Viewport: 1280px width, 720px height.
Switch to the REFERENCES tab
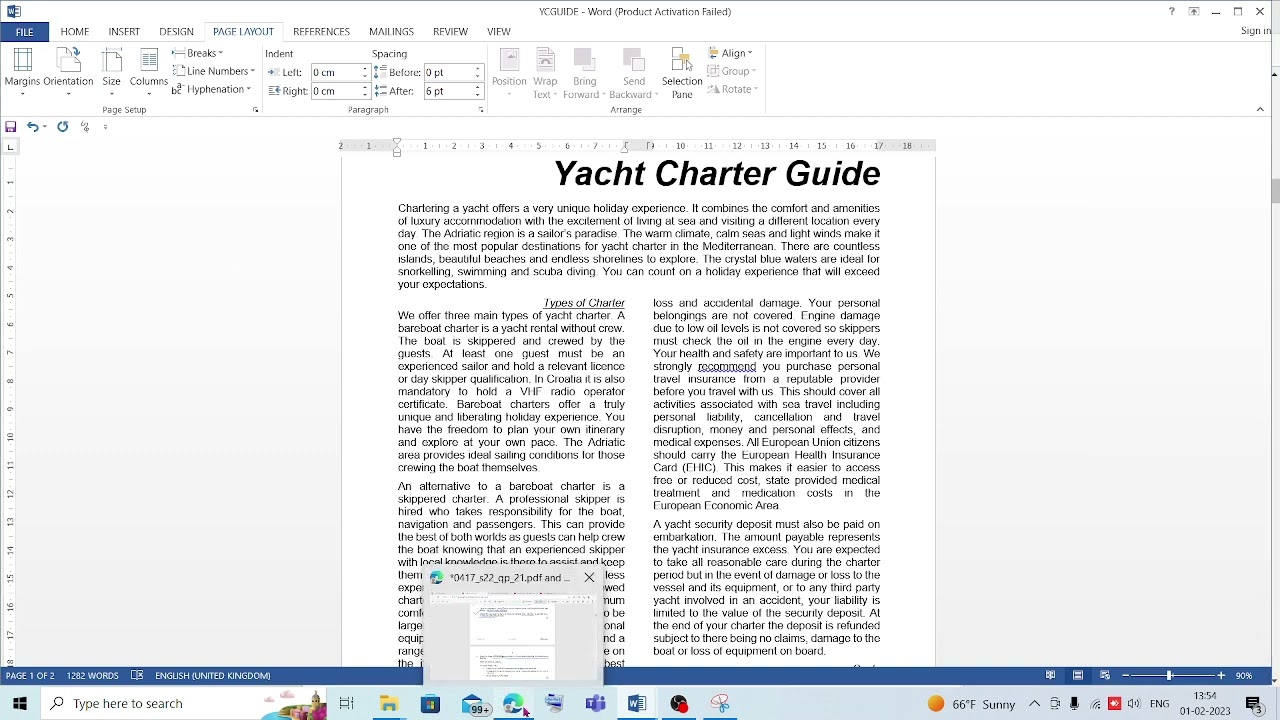pos(321,32)
